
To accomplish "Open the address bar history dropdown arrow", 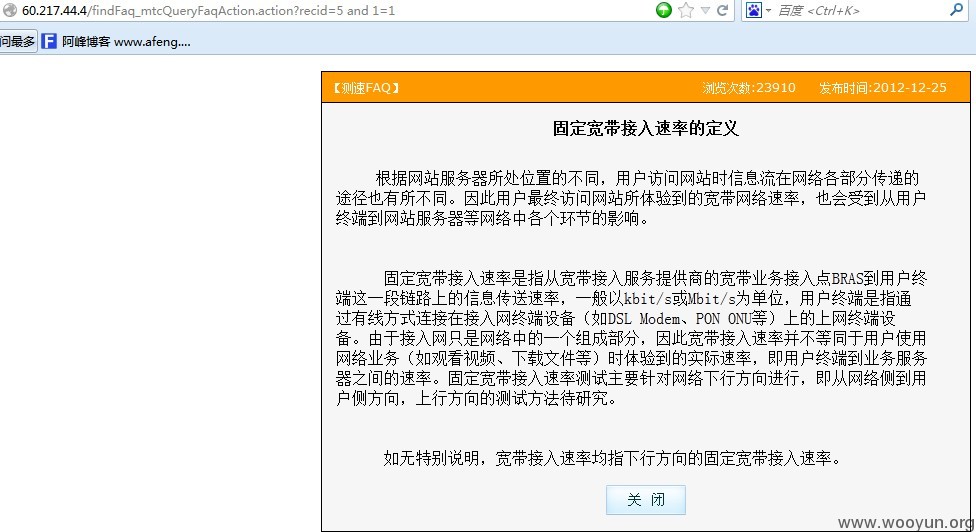I will point(705,10).
